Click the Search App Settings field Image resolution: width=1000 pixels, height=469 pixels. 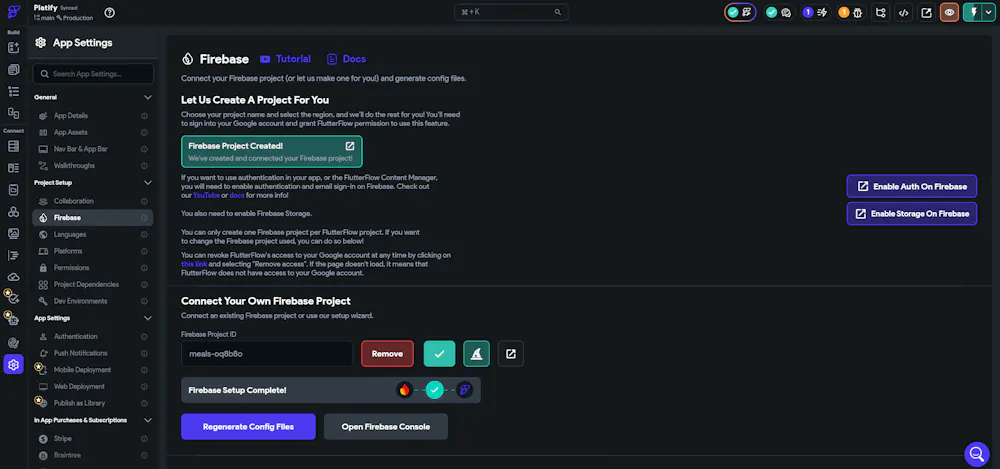click(93, 74)
